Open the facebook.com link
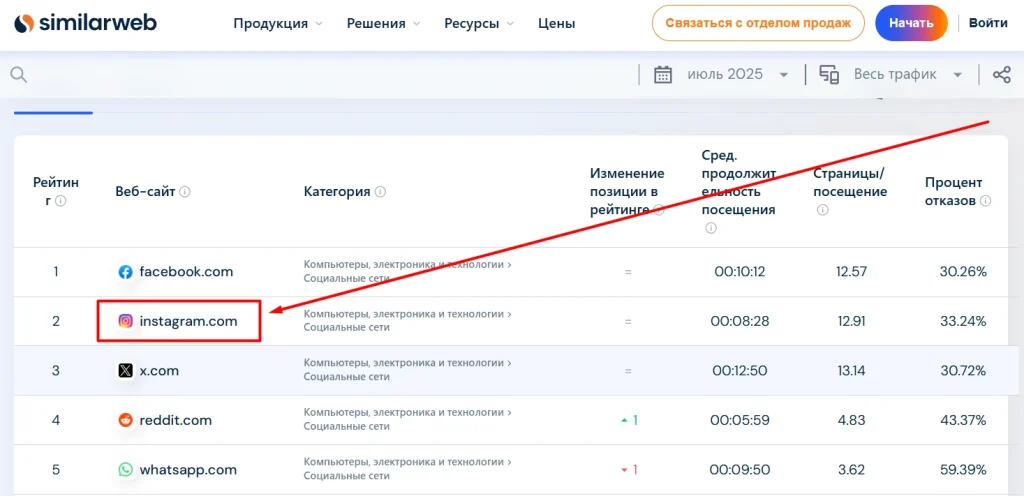Viewport: 1024px width, 496px height. [x=186, y=272]
